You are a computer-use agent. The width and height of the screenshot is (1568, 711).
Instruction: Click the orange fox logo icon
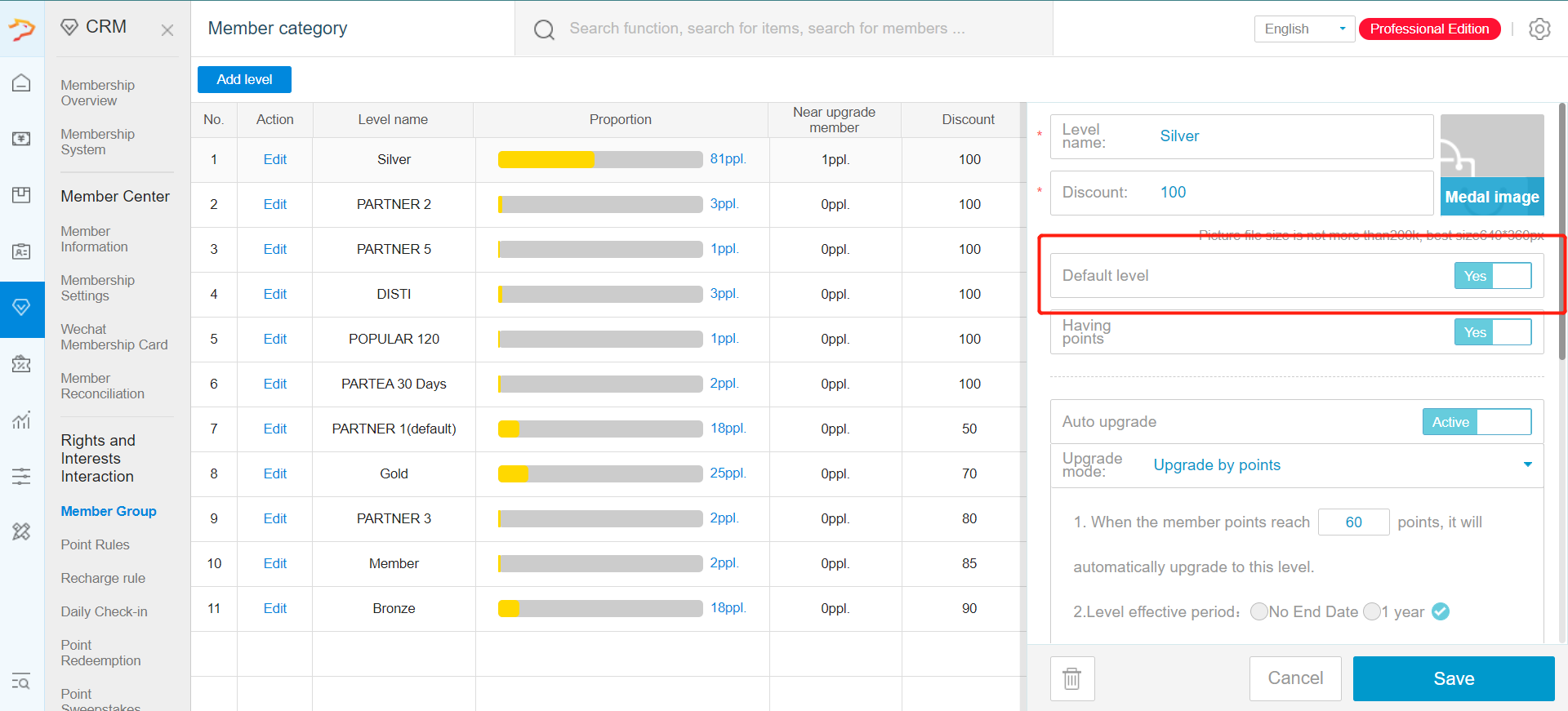point(22,29)
